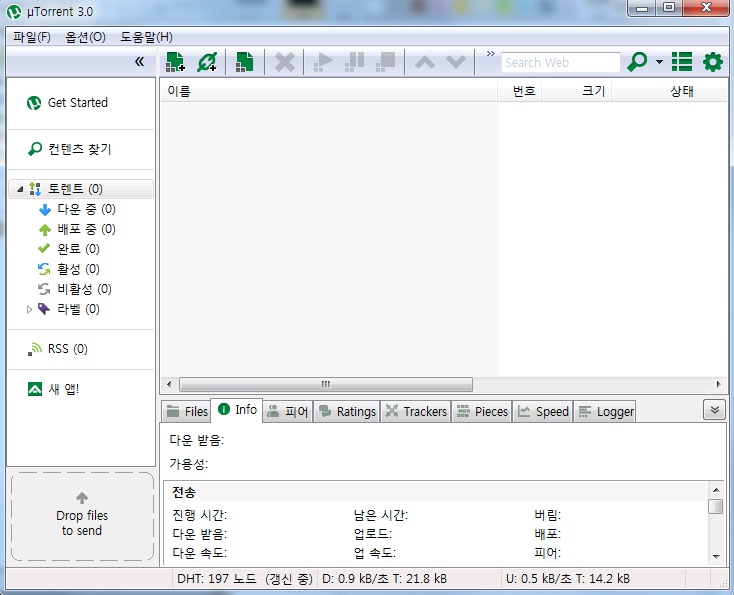
Task: Expand the toolbar overflow chevron
Action: point(491,53)
